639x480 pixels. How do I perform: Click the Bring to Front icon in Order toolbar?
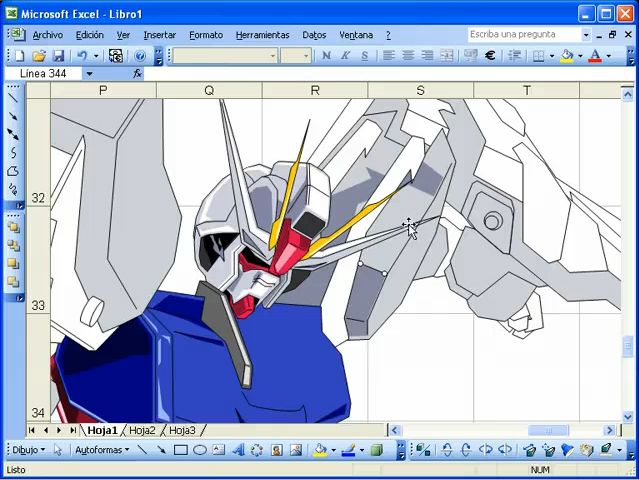coord(13,227)
